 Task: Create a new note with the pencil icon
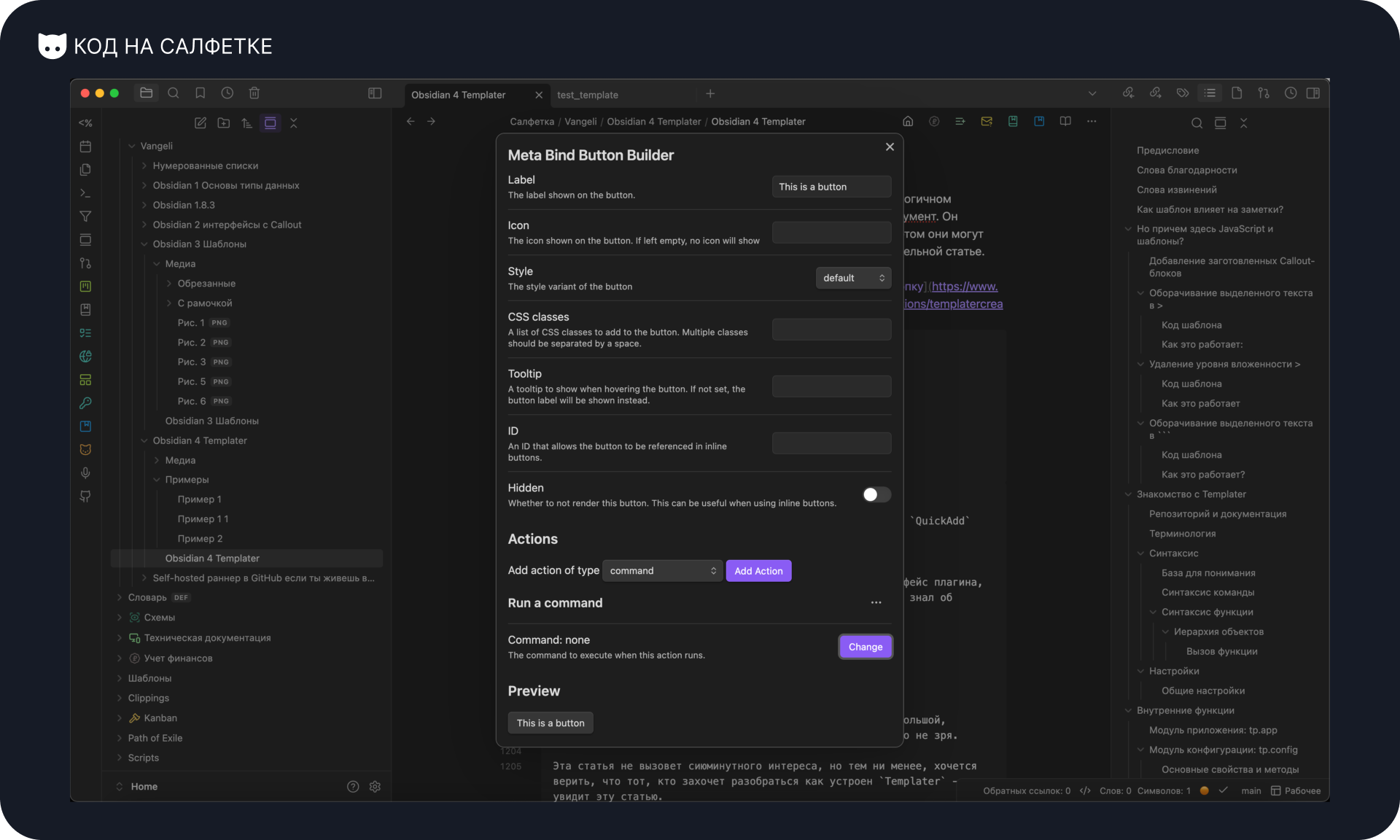click(201, 123)
